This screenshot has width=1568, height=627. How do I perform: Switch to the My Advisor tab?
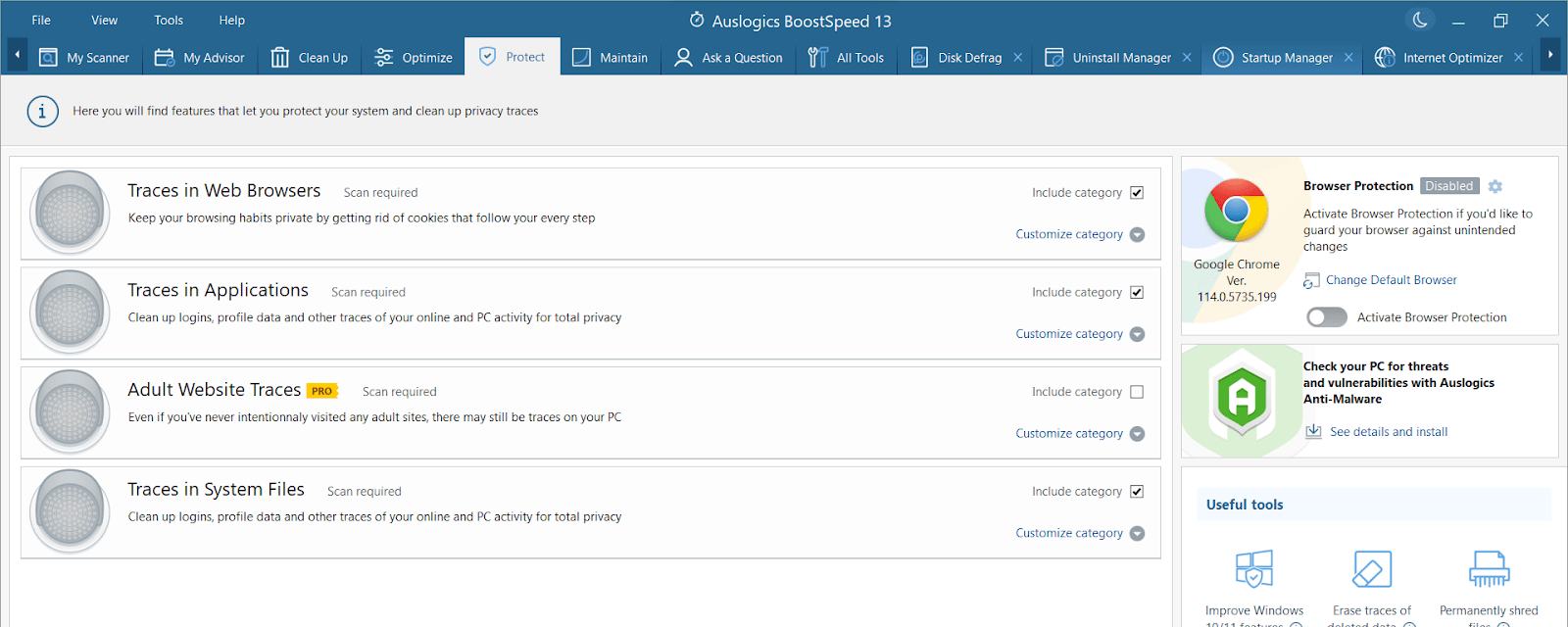[x=200, y=58]
